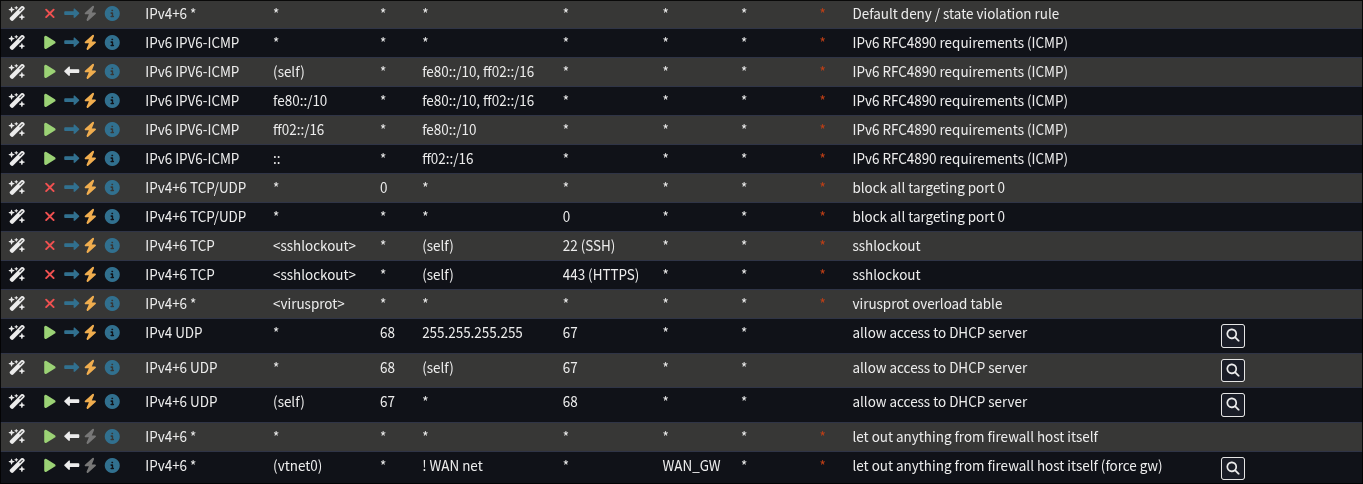Image resolution: width=1363 pixels, height=484 pixels.
Task: Click the <virusprot> alias source
Action: click(308, 303)
